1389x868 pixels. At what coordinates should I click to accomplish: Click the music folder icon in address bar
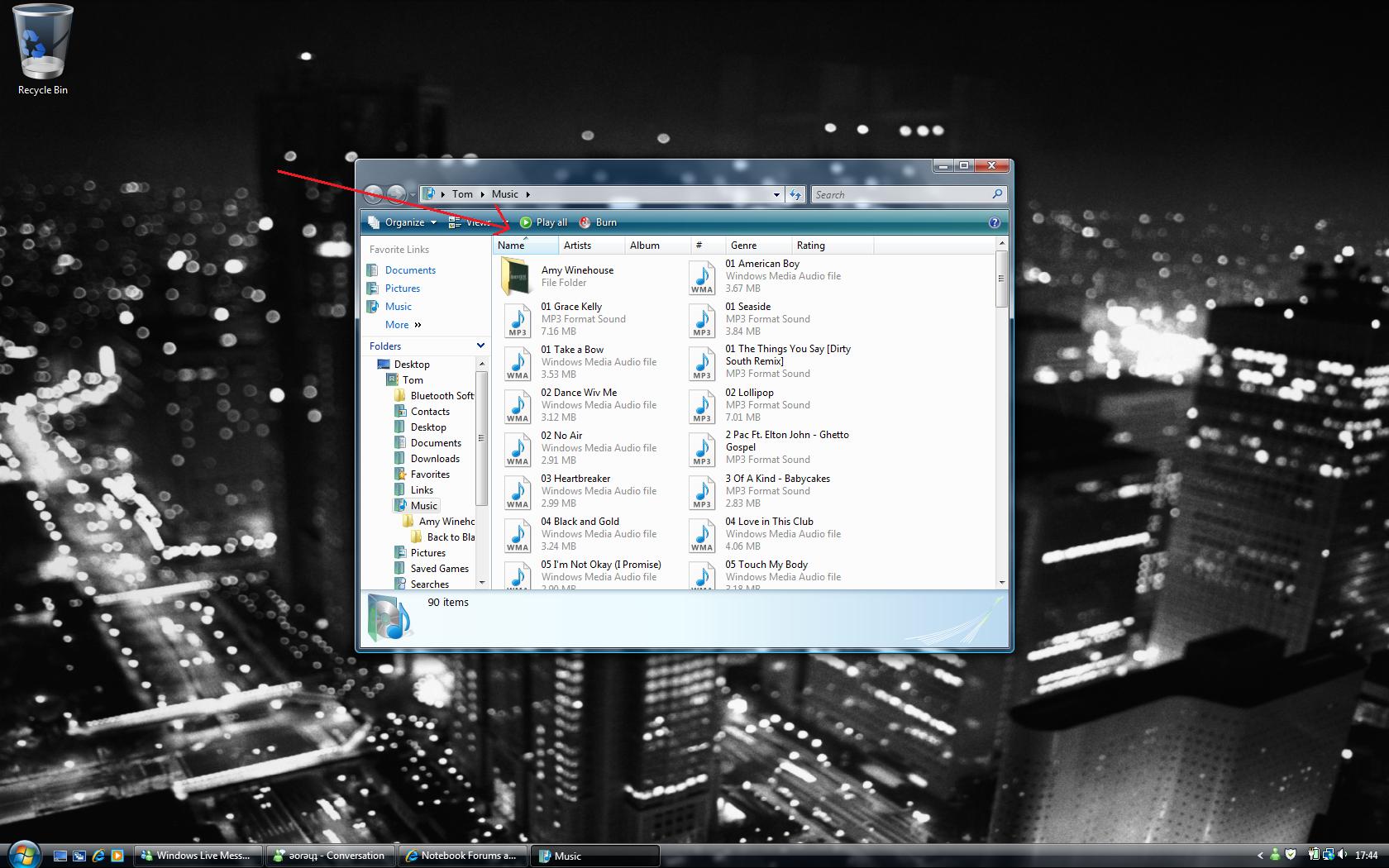[429, 193]
